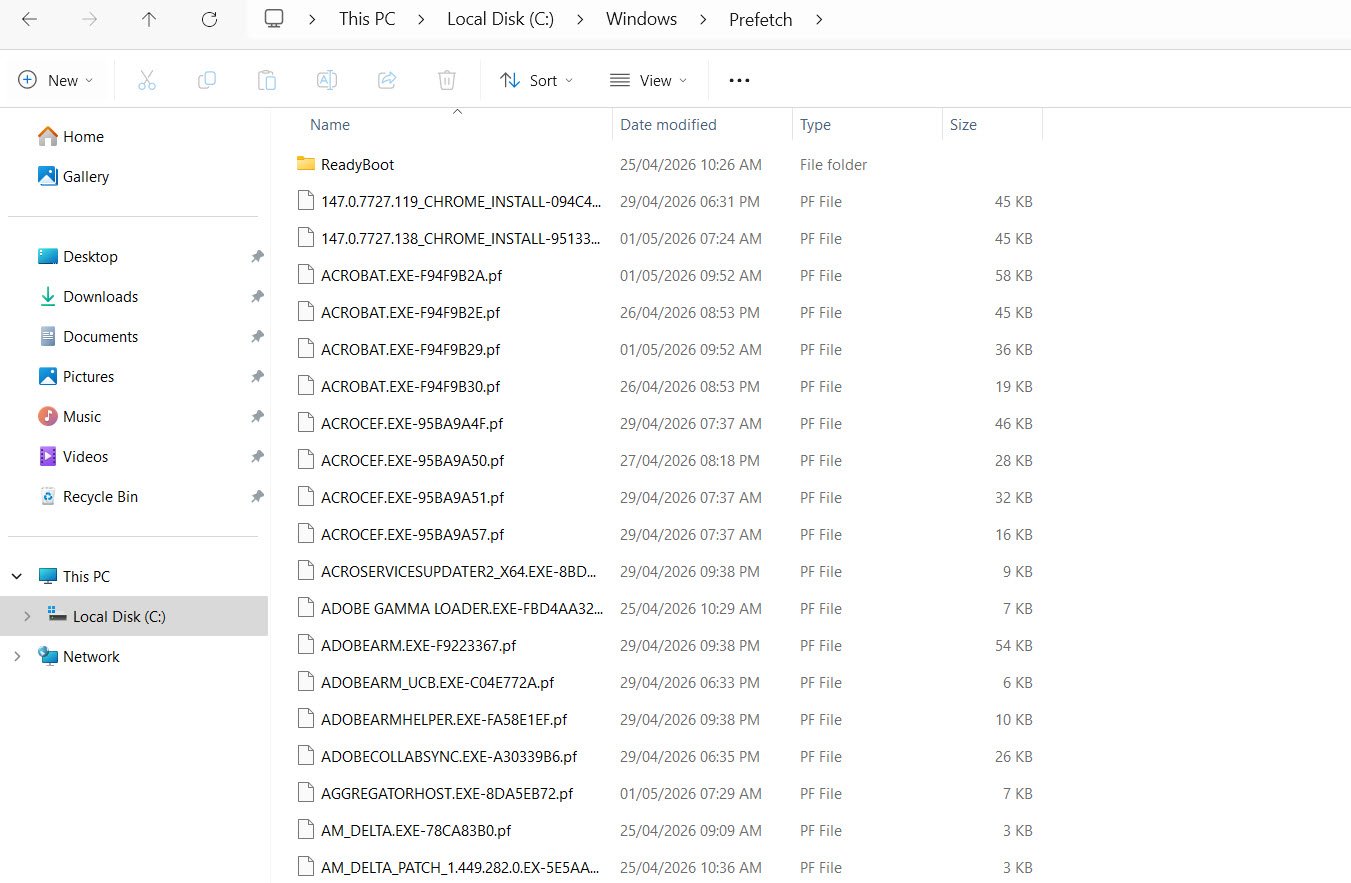Click the Prefetch breadcrumb segment
Image resolution: width=1351 pixels, height=883 pixels.
(760, 19)
